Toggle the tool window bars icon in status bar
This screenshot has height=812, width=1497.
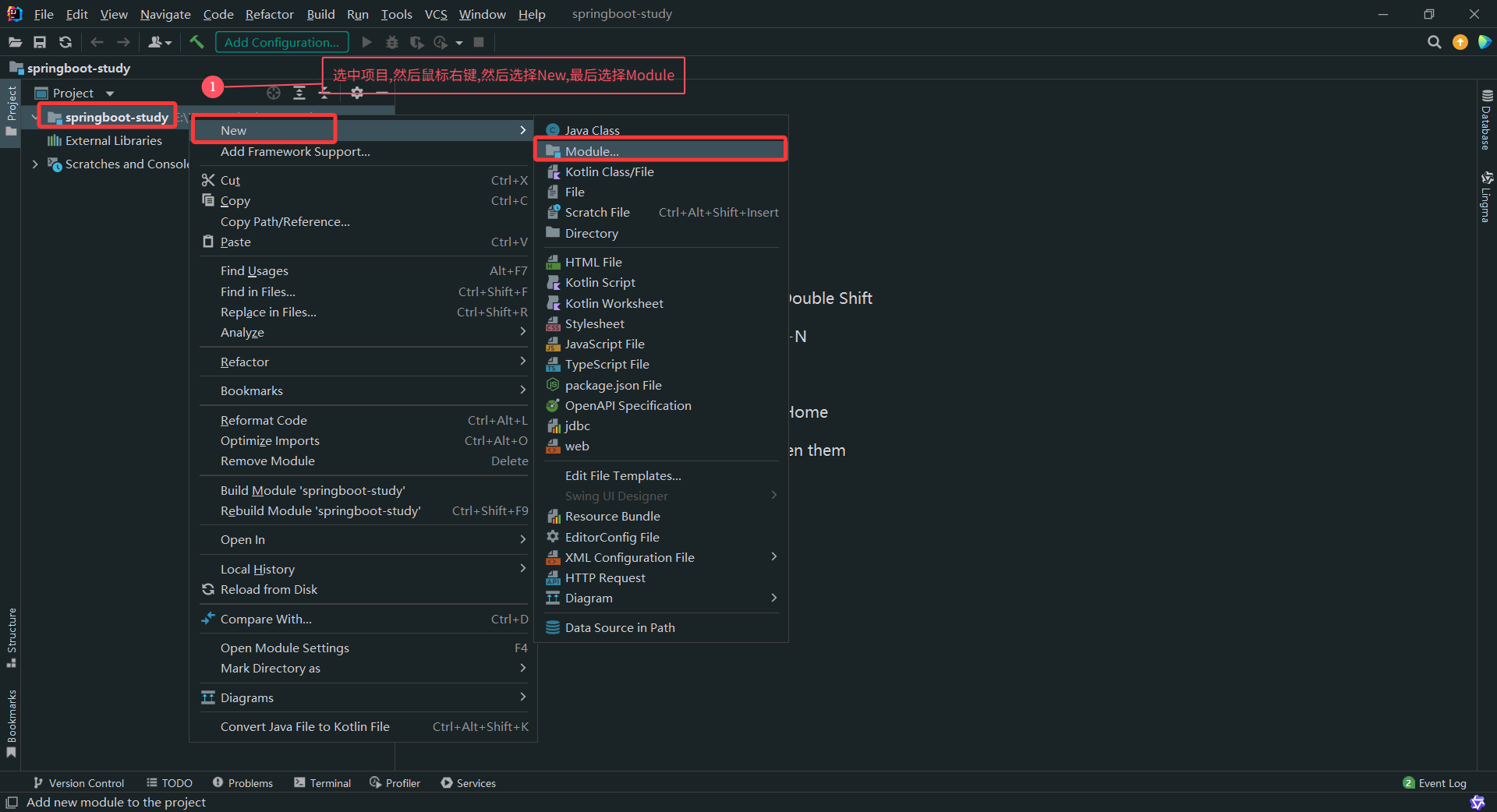(x=12, y=802)
